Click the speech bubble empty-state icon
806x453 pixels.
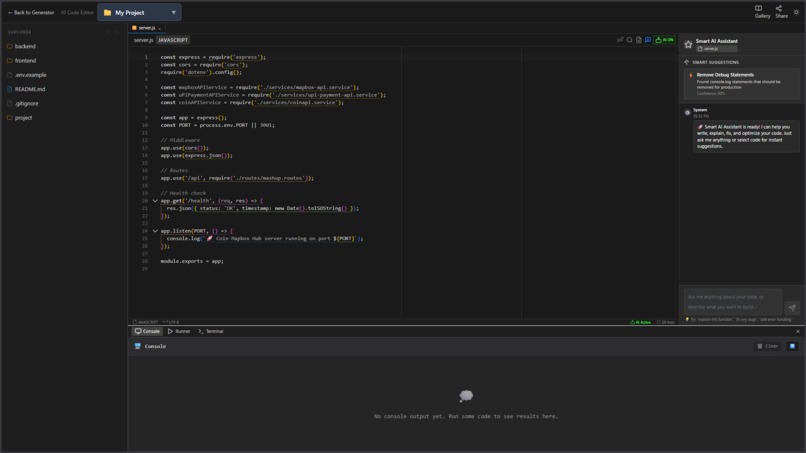(x=466, y=396)
